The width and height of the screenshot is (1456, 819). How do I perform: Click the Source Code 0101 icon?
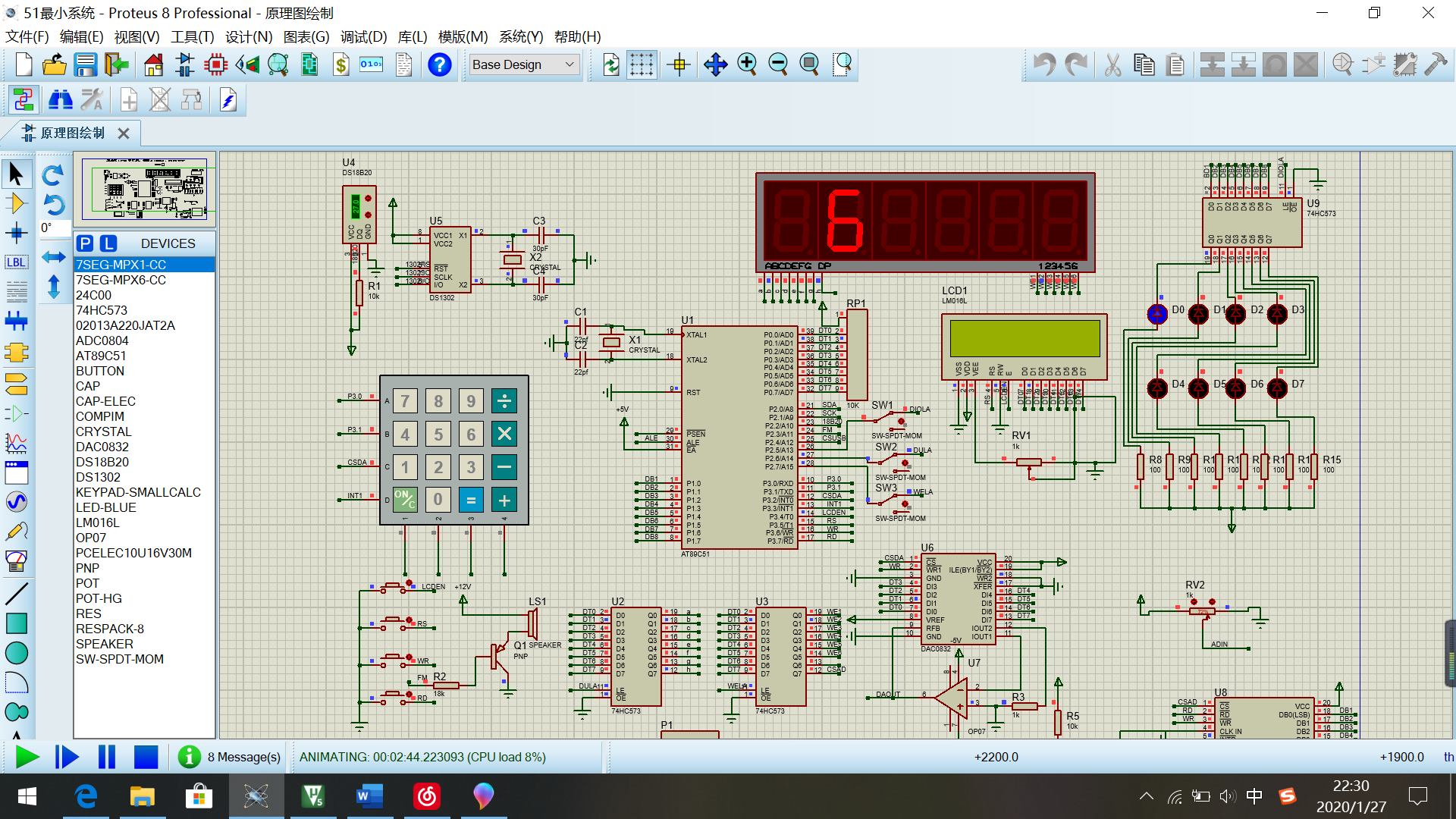(372, 65)
